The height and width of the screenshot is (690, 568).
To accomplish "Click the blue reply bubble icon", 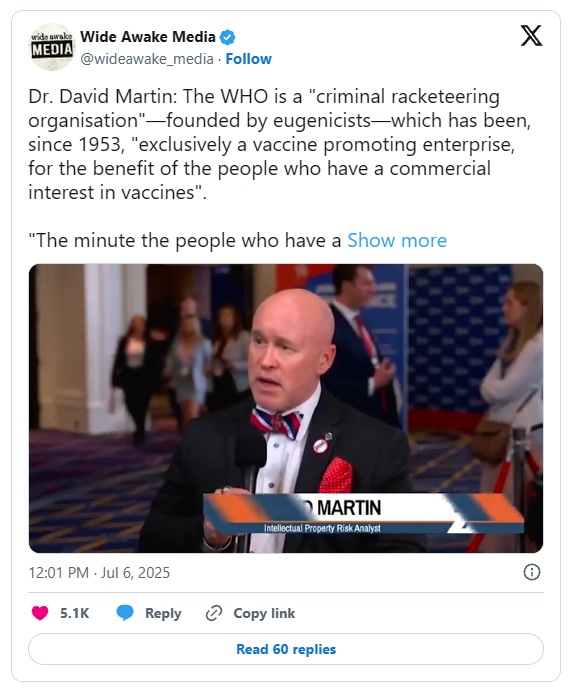I will (125, 613).
